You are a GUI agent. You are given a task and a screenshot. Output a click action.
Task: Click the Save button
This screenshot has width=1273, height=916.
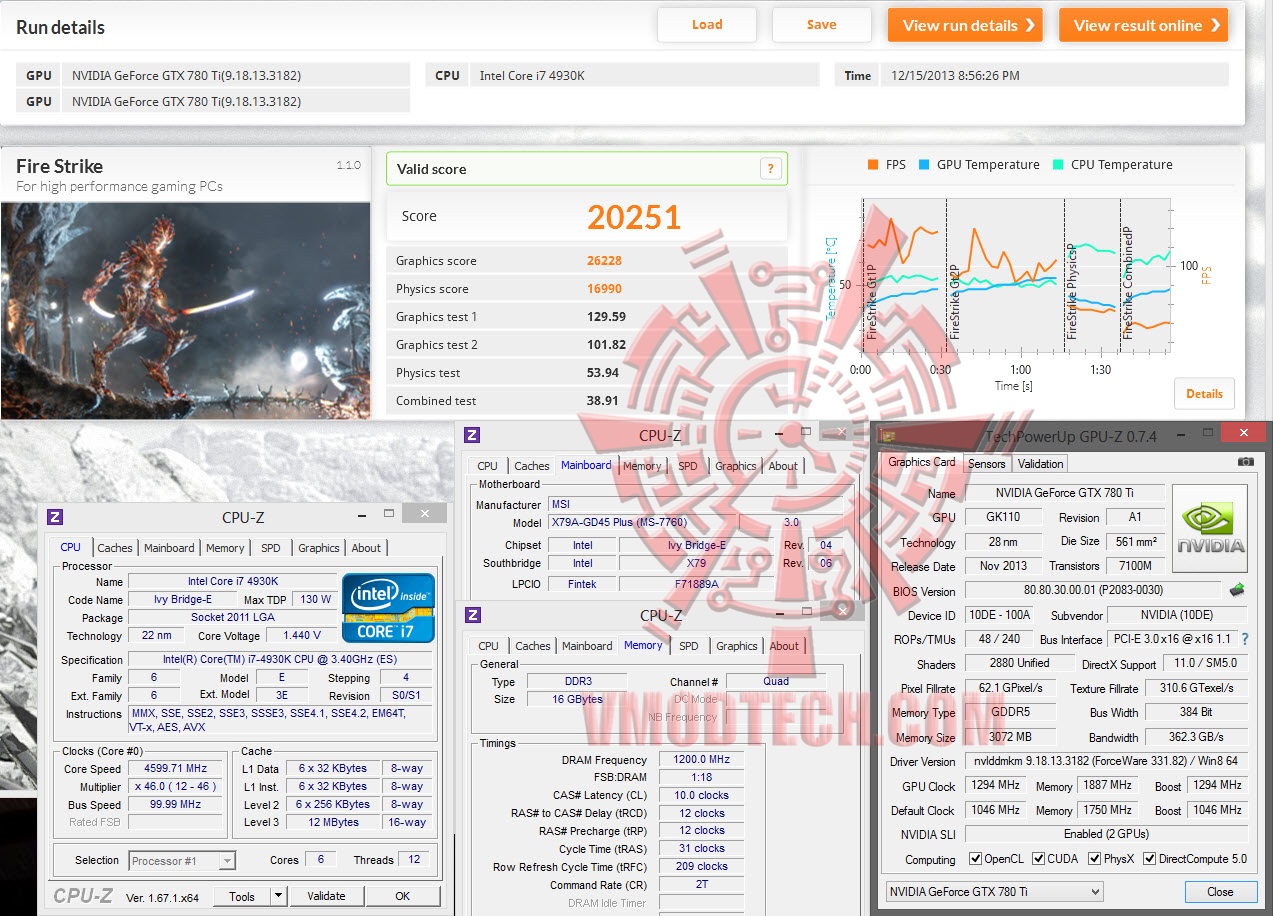(x=821, y=25)
